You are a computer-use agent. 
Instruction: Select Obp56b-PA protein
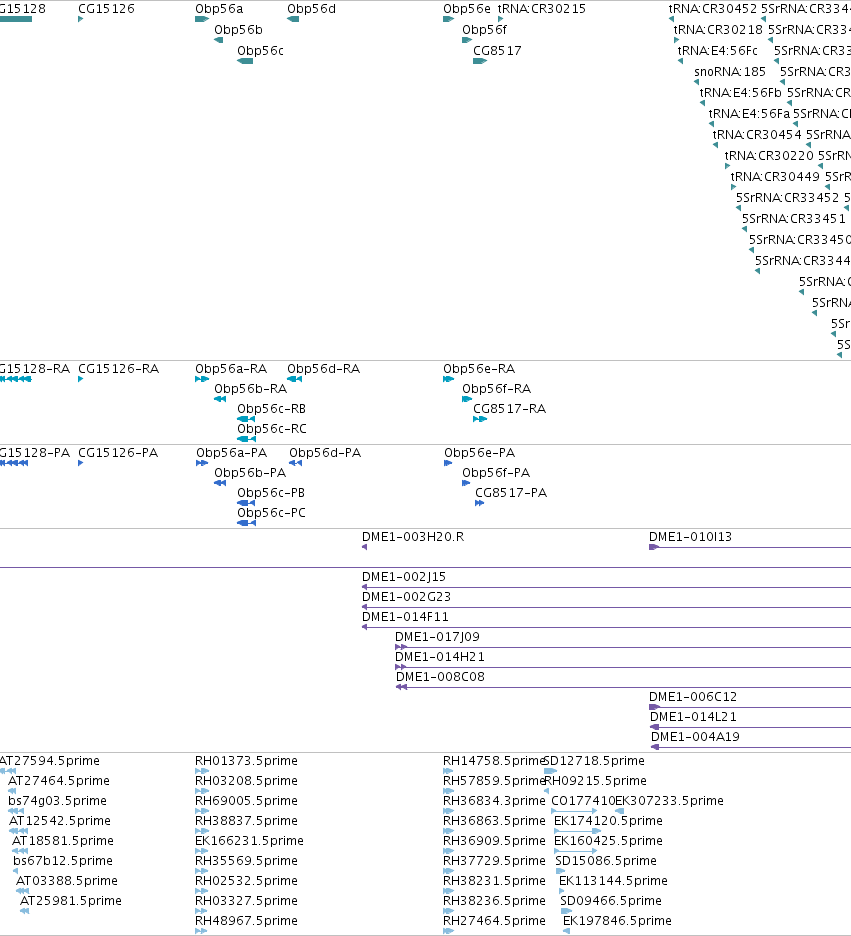coord(220,483)
